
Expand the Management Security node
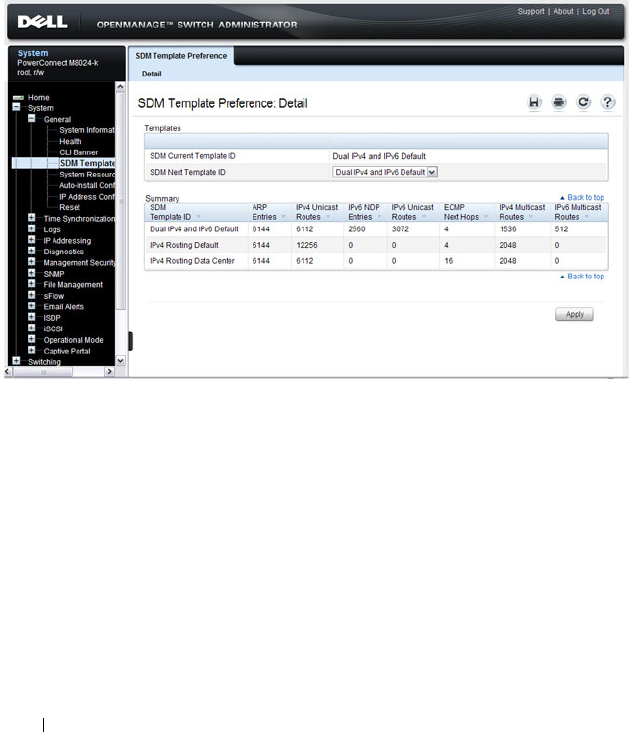point(32,262)
